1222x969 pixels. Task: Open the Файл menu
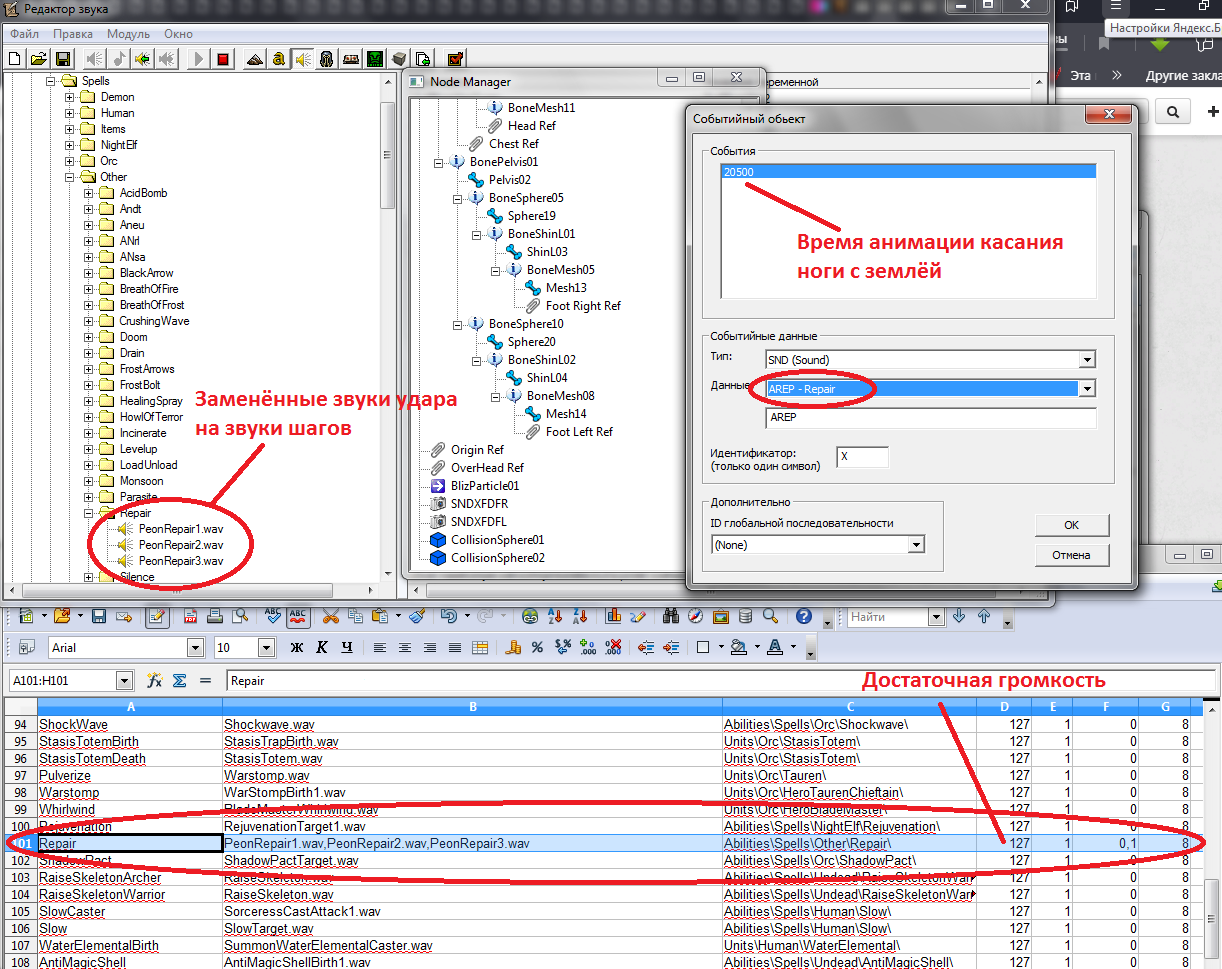click(25, 34)
